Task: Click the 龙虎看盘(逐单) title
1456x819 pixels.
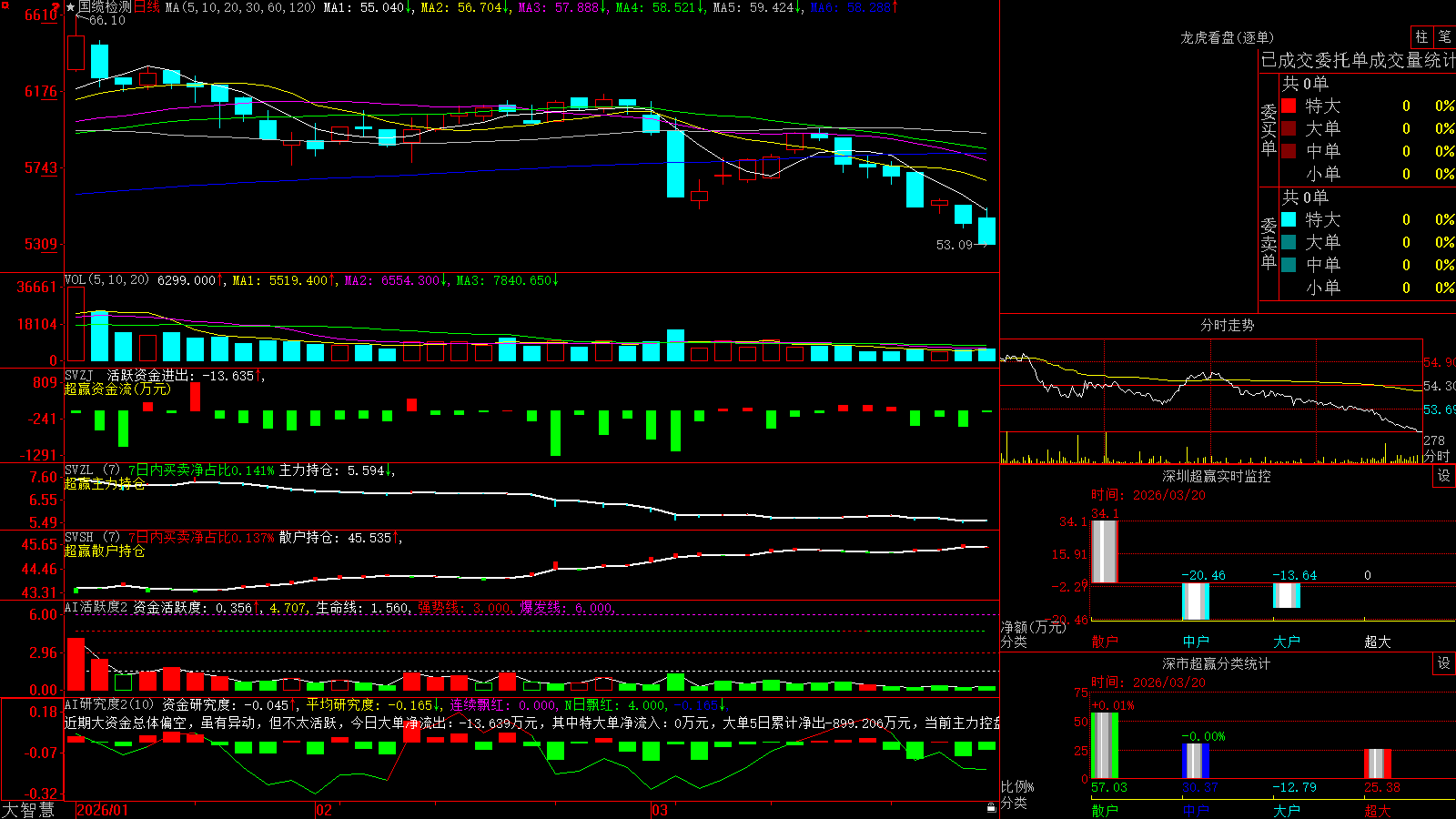Action: (1227, 37)
